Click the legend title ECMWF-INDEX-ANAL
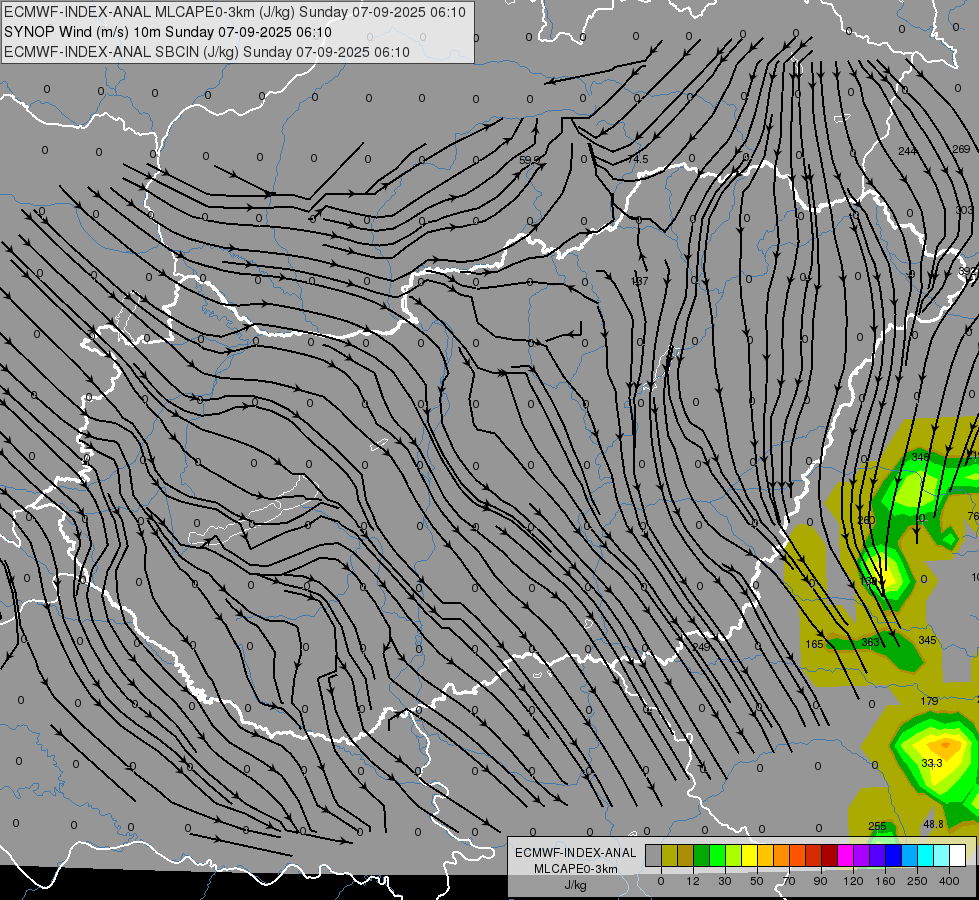The height and width of the screenshot is (900, 979). (576, 853)
